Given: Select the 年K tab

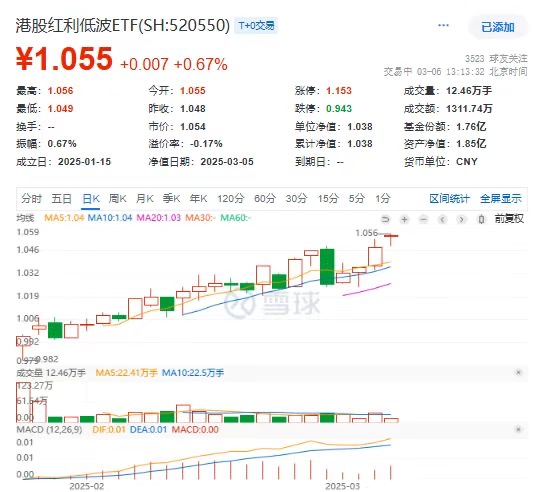Looking at the screenshot, I should (198, 199).
